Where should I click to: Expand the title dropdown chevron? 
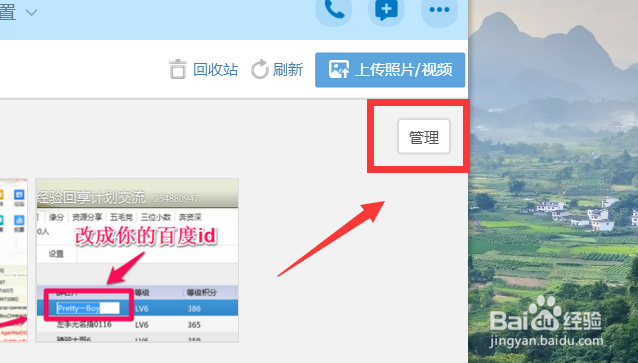31,13
